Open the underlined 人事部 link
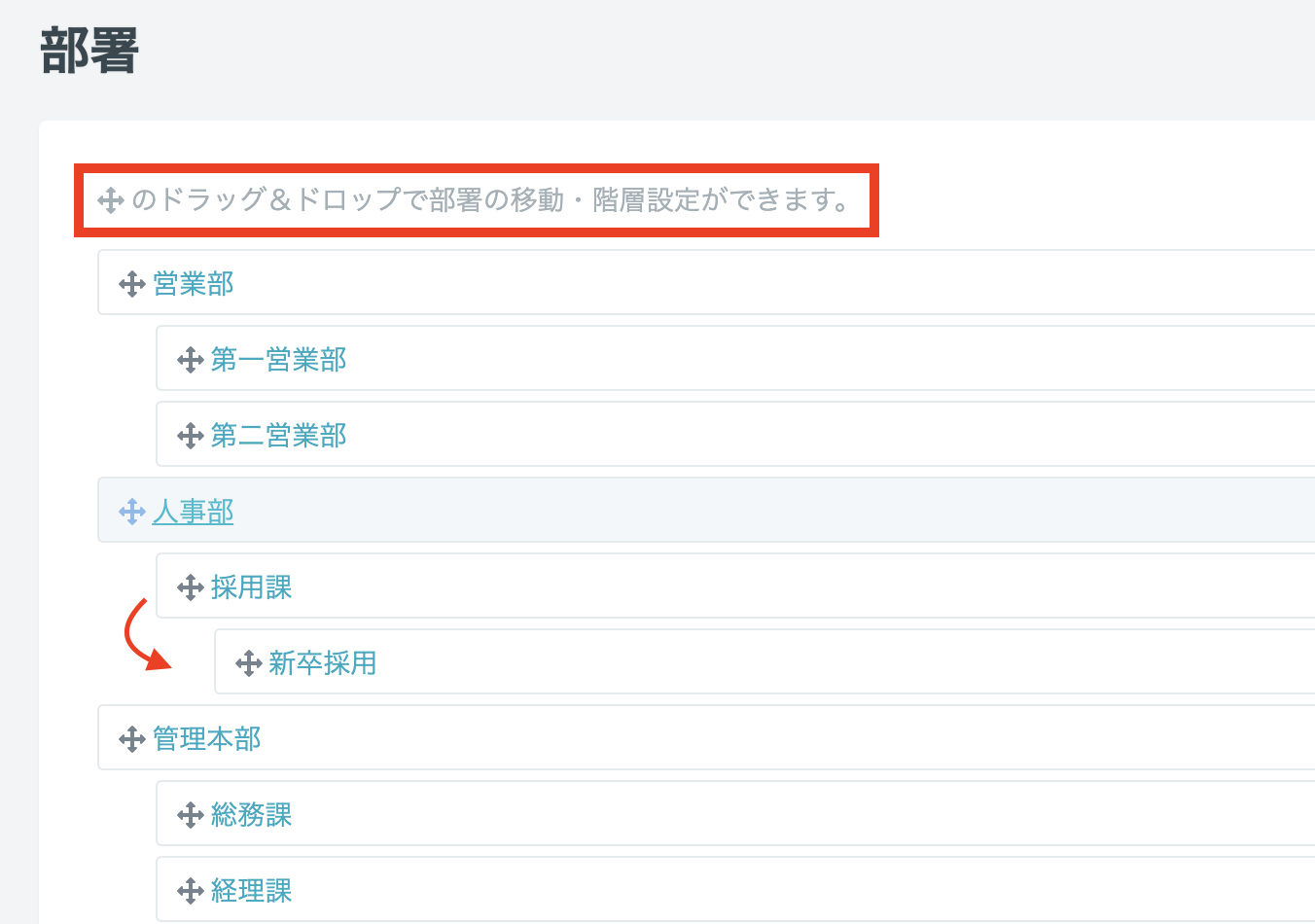The width and height of the screenshot is (1315, 924). coord(194,512)
